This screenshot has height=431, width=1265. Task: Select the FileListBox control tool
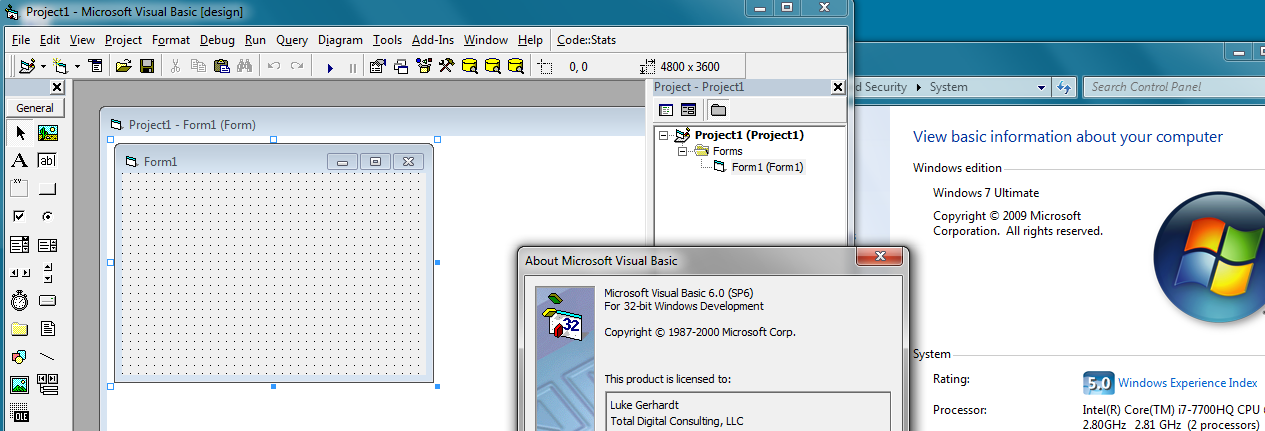47,328
